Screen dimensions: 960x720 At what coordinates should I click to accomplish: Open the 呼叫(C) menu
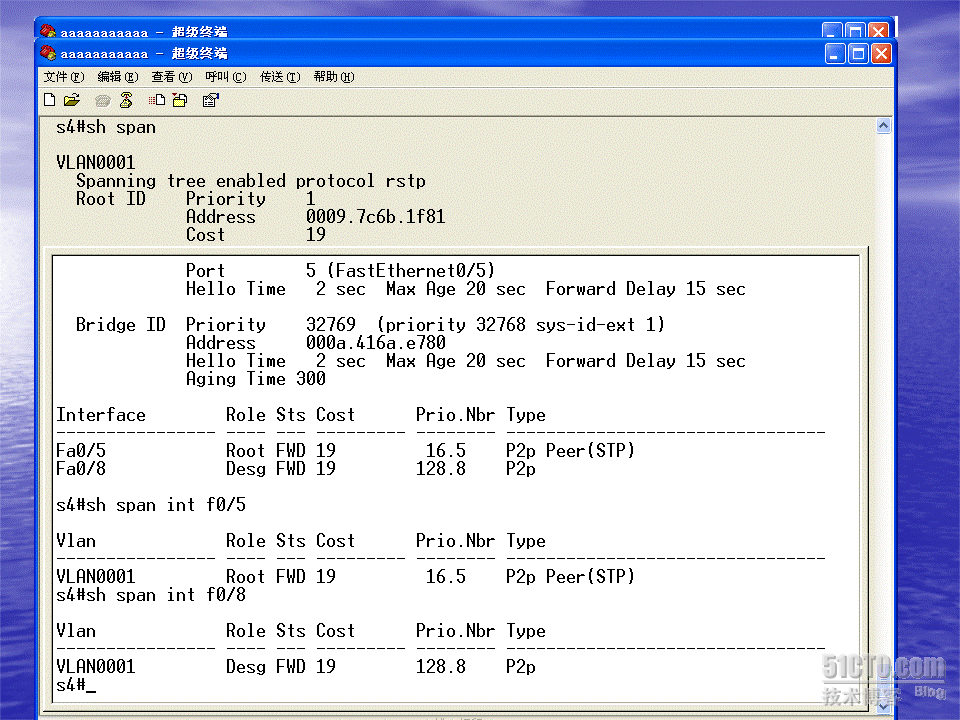click(225, 77)
